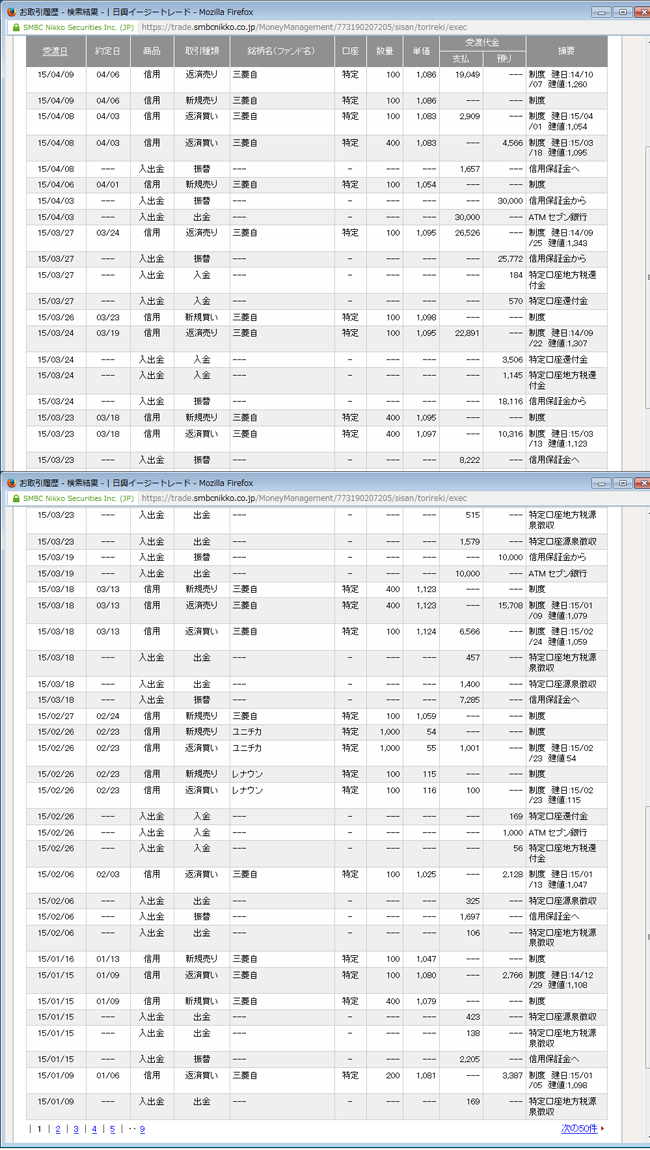Click the deposit amount 18,116
This screenshot has height=1150, width=650.
510,402
